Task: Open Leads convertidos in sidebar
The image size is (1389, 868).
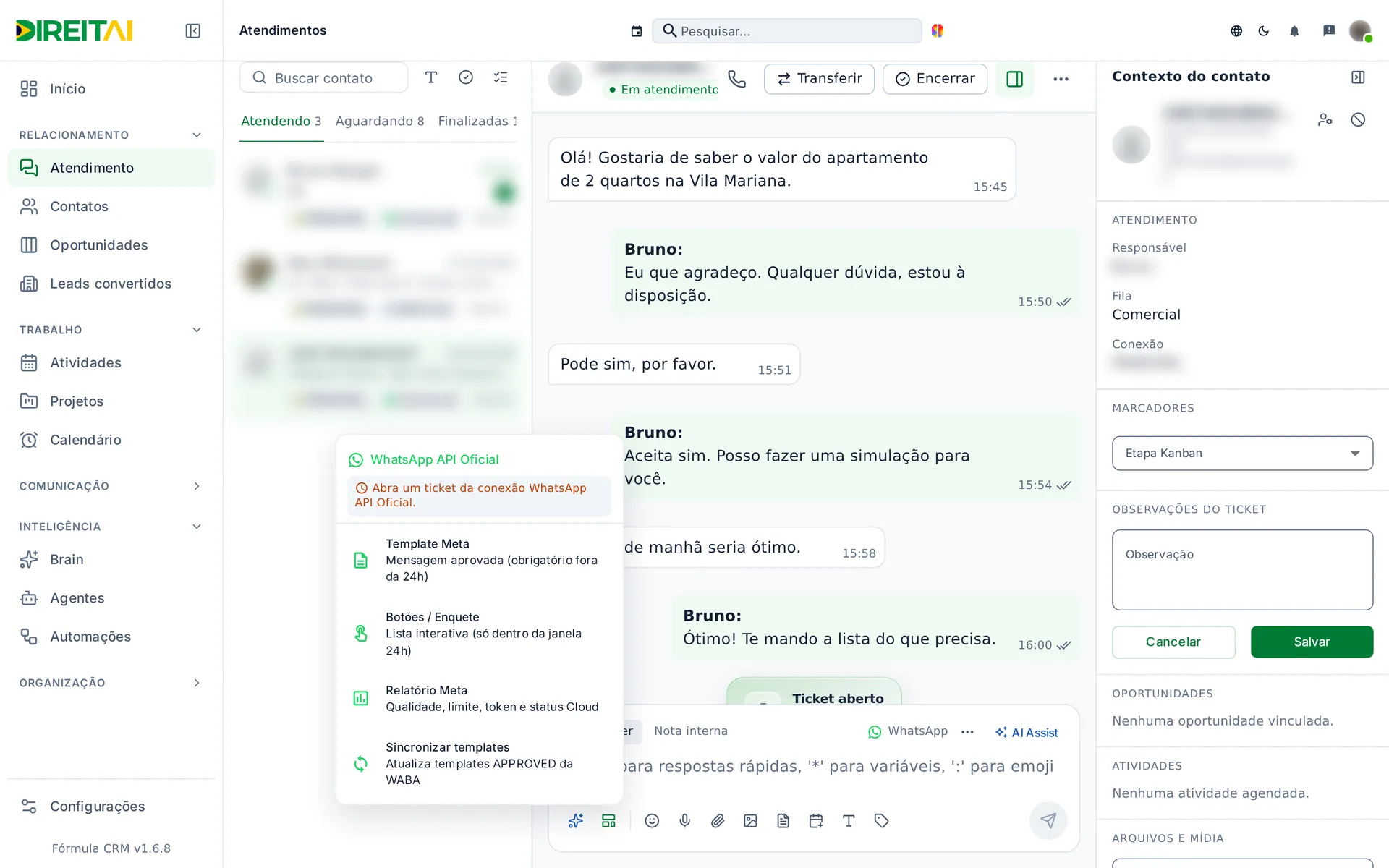Action: point(111,284)
